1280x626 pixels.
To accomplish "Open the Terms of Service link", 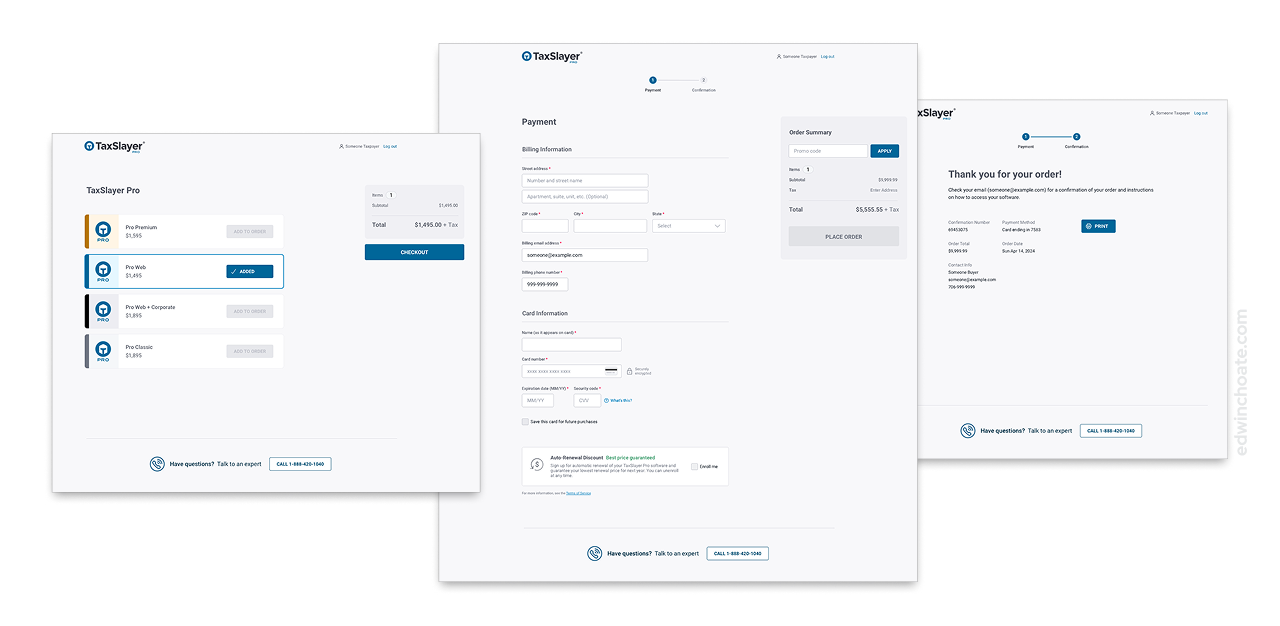I will [x=577, y=493].
